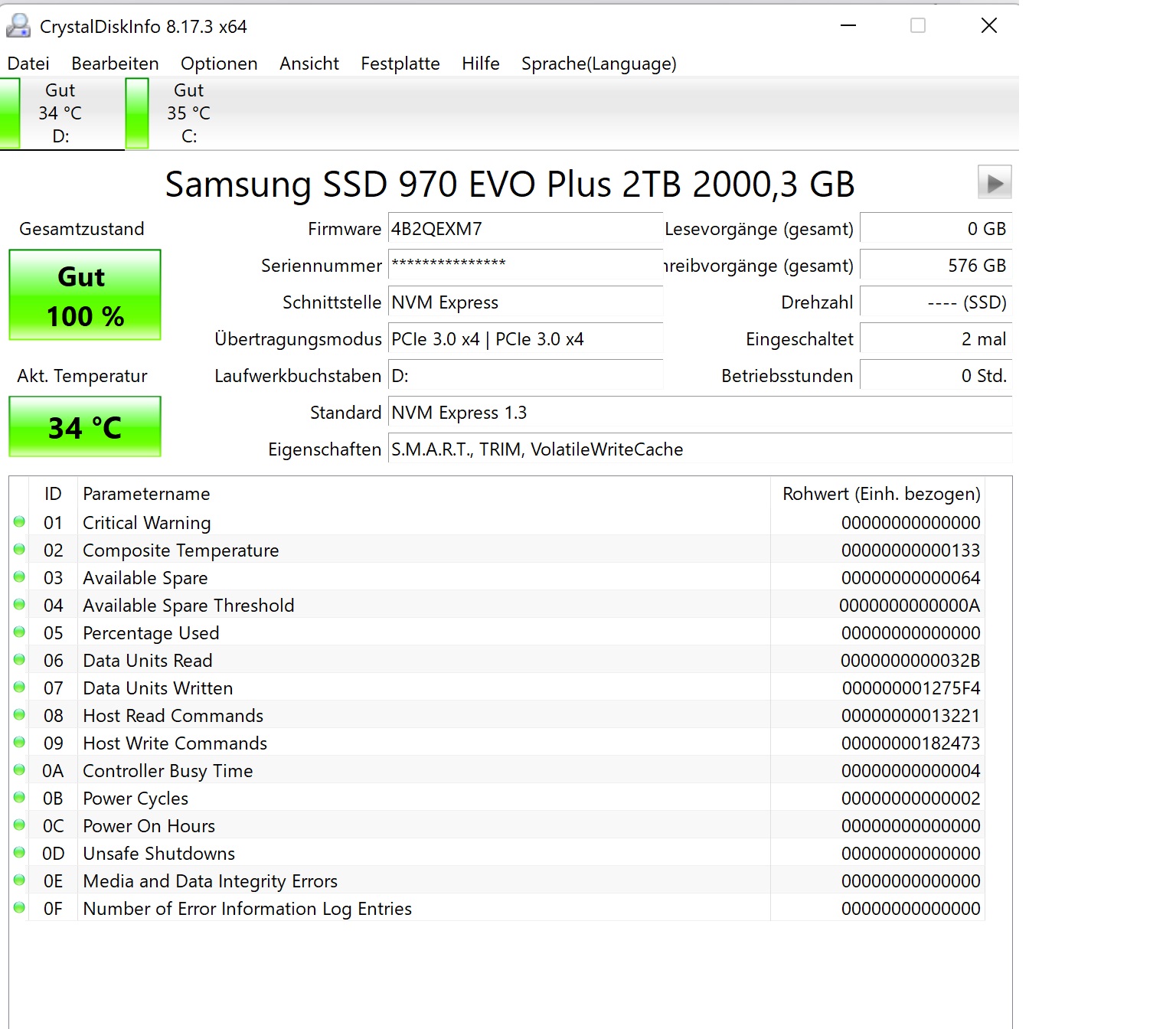Click the status dot for Composite Temperature
Image resolution: width=1176 pixels, height=1029 pixels.
(x=19, y=549)
